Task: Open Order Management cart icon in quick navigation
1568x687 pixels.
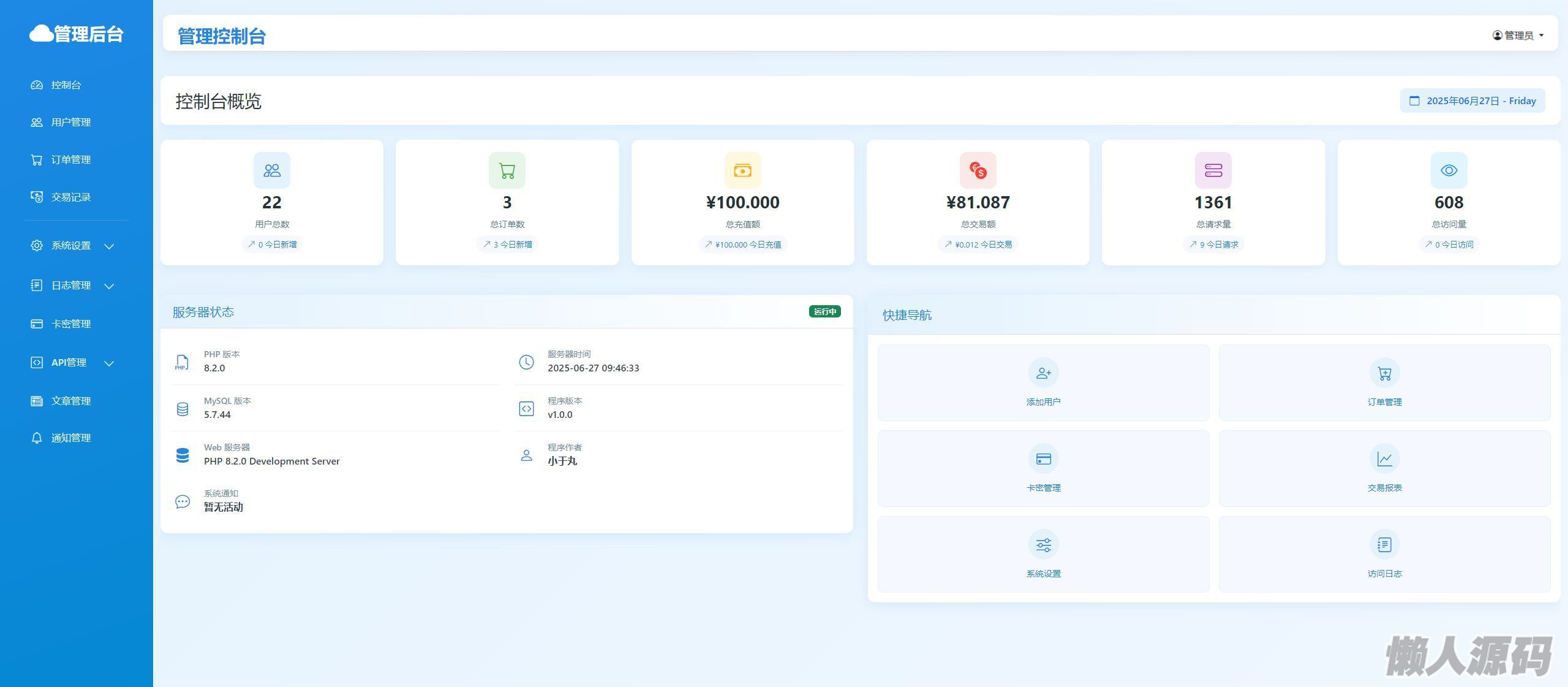Action: [x=1384, y=373]
